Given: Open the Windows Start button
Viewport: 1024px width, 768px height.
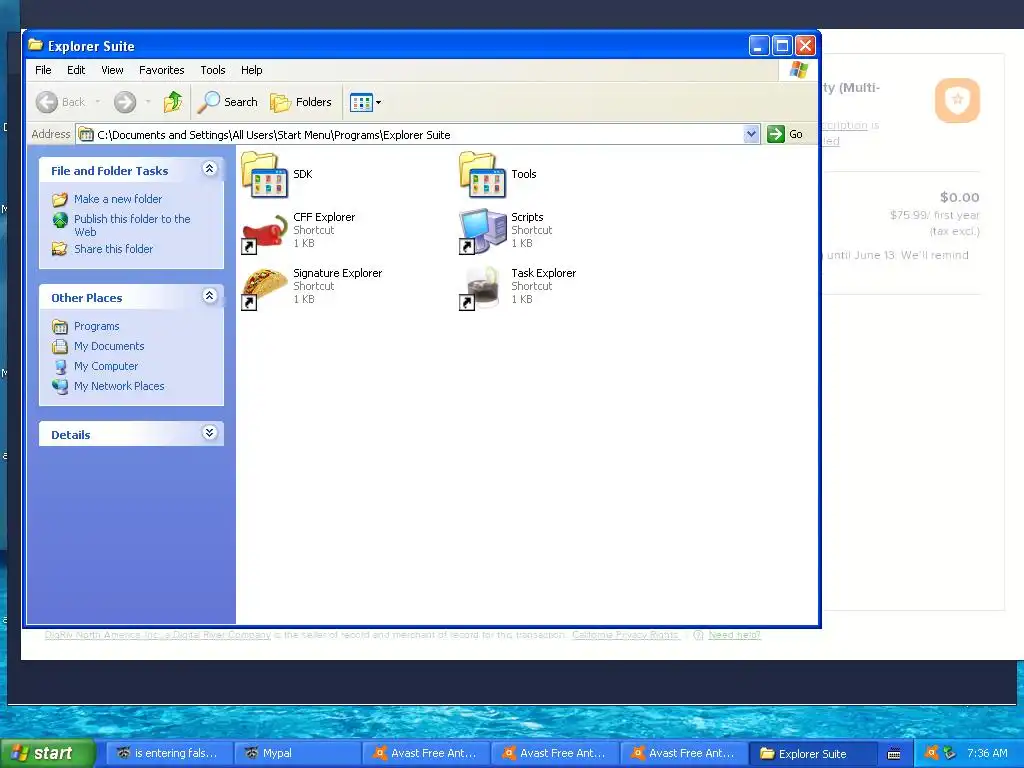Looking at the screenshot, I should [x=47, y=753].
